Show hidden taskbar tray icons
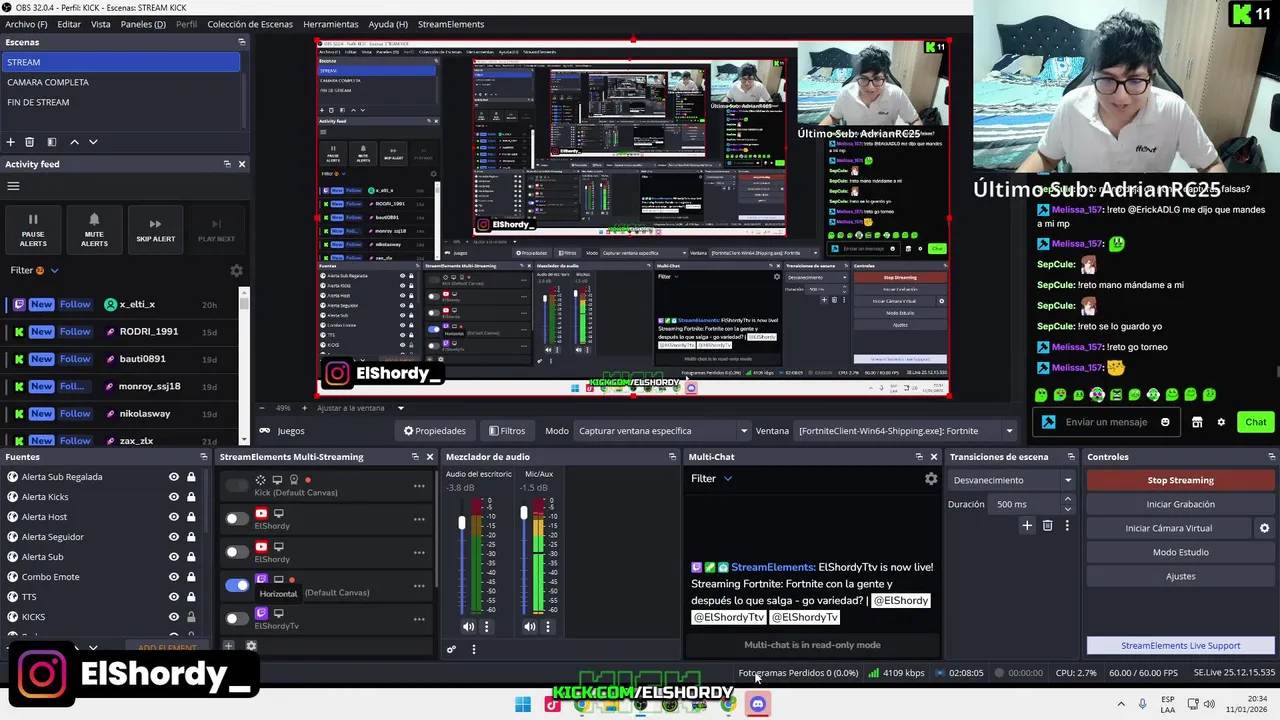This screenshot has width=1280, height=720. point(1120,704)
